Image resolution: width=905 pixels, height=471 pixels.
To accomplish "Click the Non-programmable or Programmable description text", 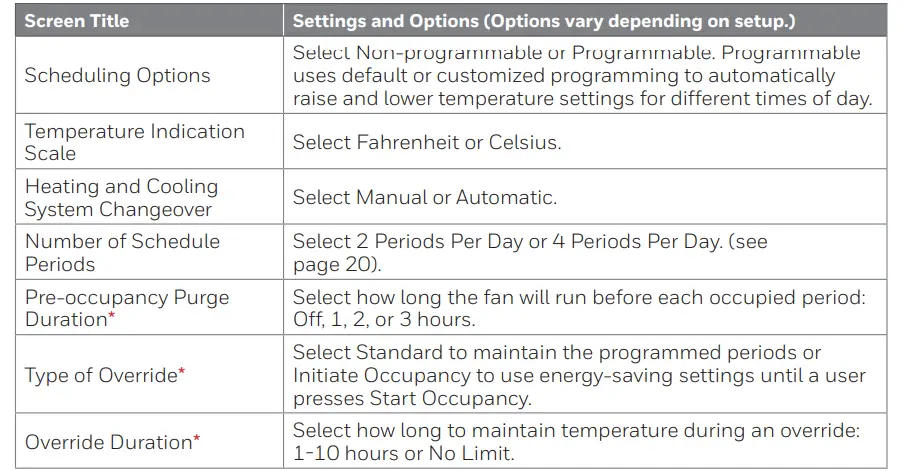I will click(x=582, y=76).
